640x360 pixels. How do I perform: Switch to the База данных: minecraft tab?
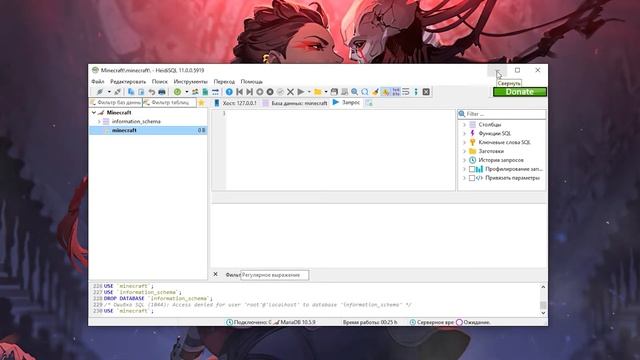[x=295, y=103]
